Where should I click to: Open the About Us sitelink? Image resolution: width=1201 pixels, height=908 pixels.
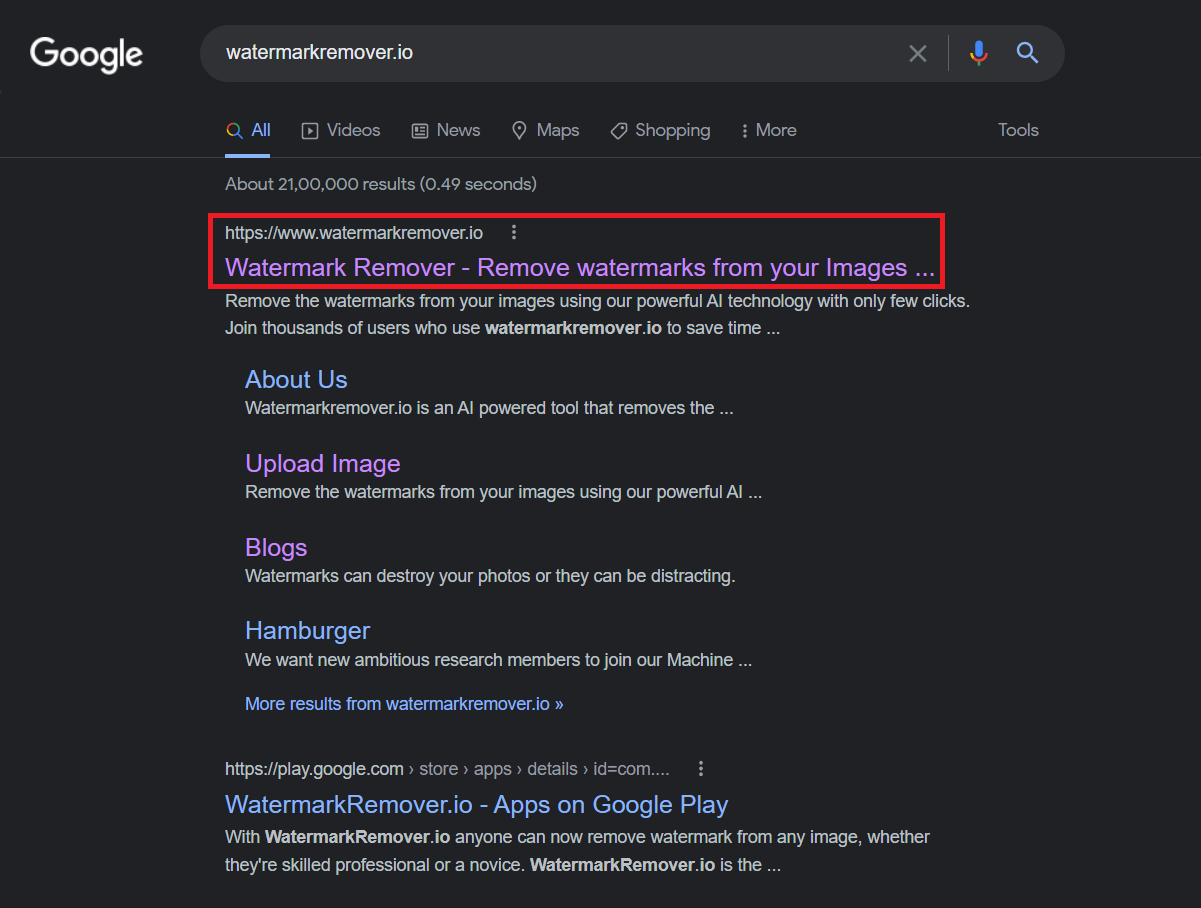pyautogui.click(x=296, y=380)
